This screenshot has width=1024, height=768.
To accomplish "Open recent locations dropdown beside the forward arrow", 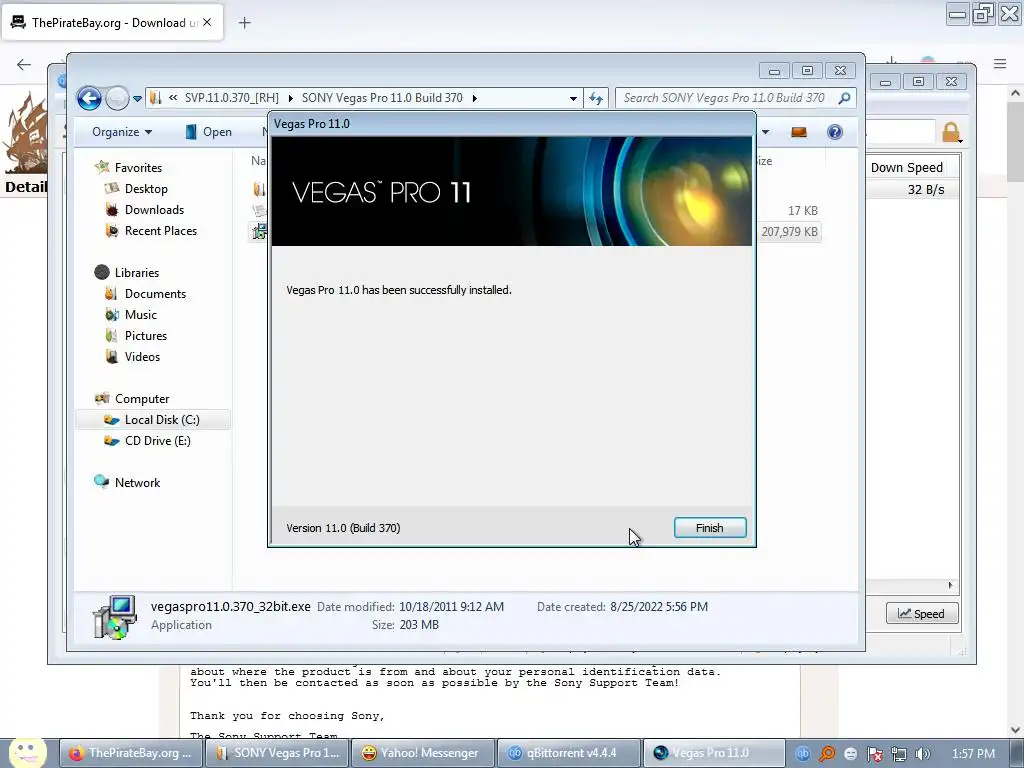I will pos(137,99).
